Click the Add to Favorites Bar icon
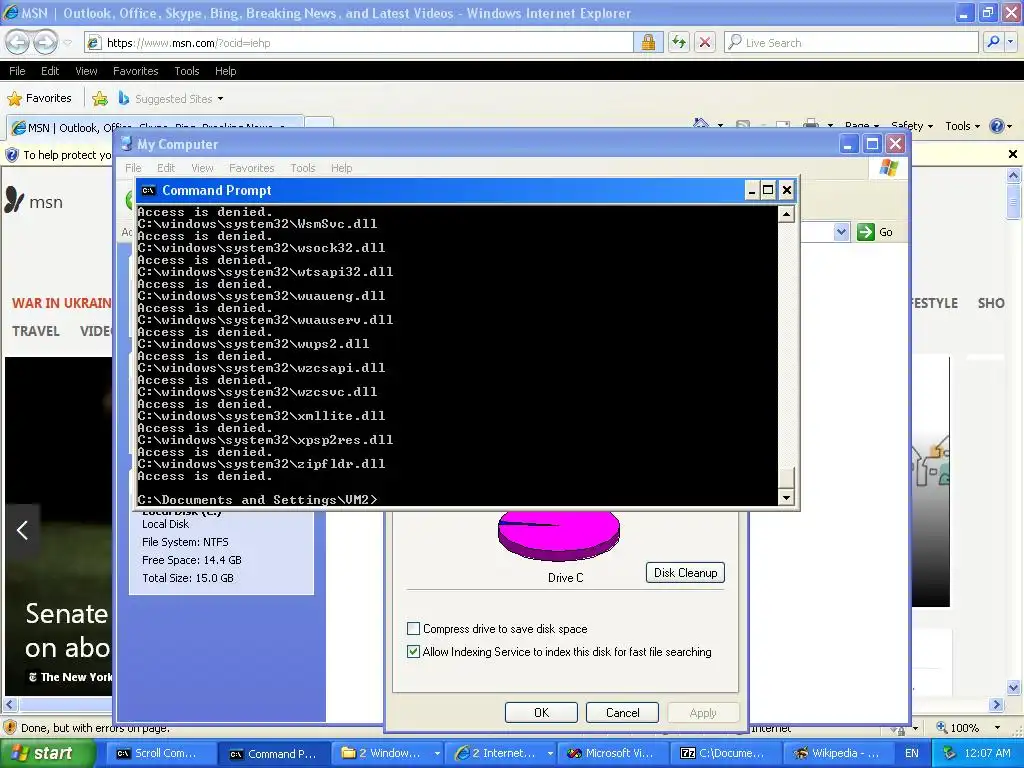Viewport: 1024px width, 768px height. (x=100, y=99)
